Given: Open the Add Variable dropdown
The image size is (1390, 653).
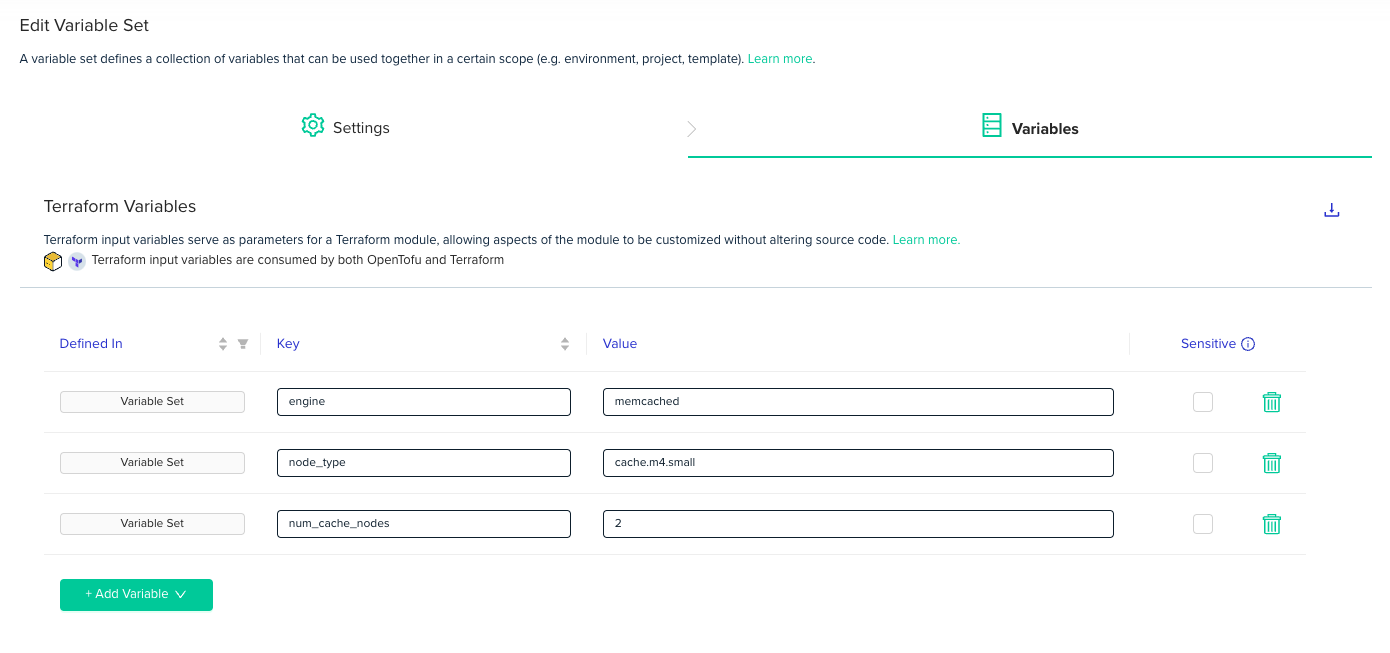Looking at the screenshot, I should (x=136, y=594).
